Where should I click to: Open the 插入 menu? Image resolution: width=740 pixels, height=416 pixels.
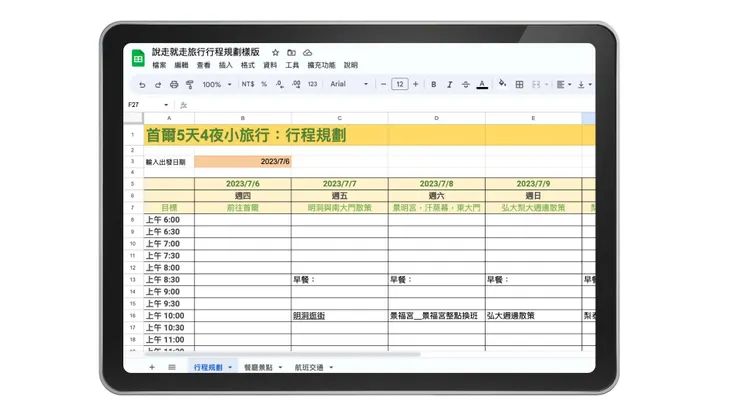(x=226, y=65)
